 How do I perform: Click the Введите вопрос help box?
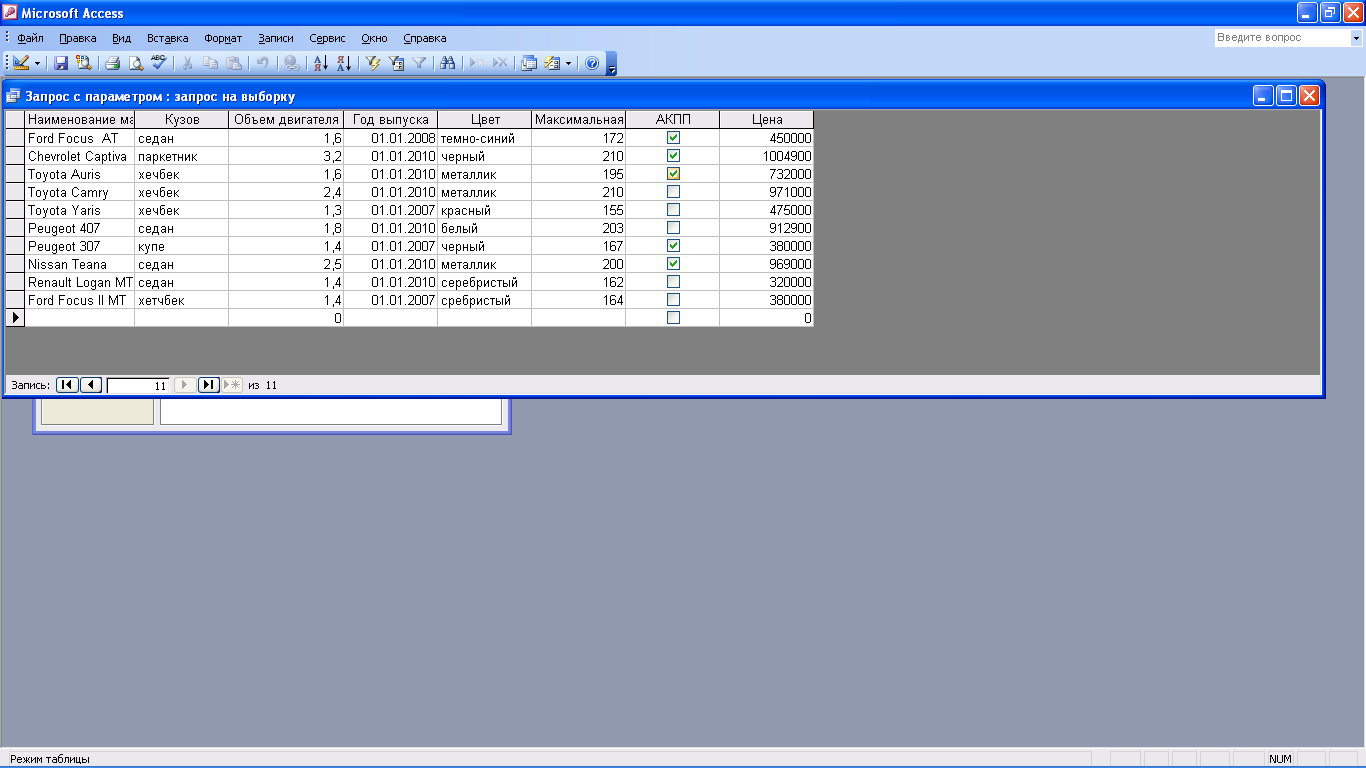(x=1282, y=38)
